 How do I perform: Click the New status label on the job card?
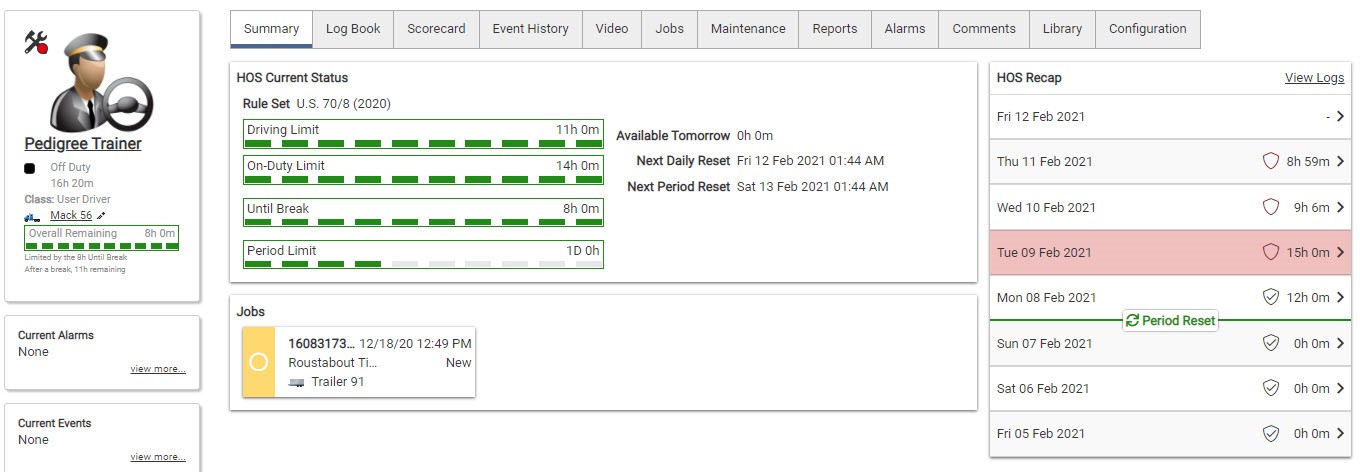[458, 363]
